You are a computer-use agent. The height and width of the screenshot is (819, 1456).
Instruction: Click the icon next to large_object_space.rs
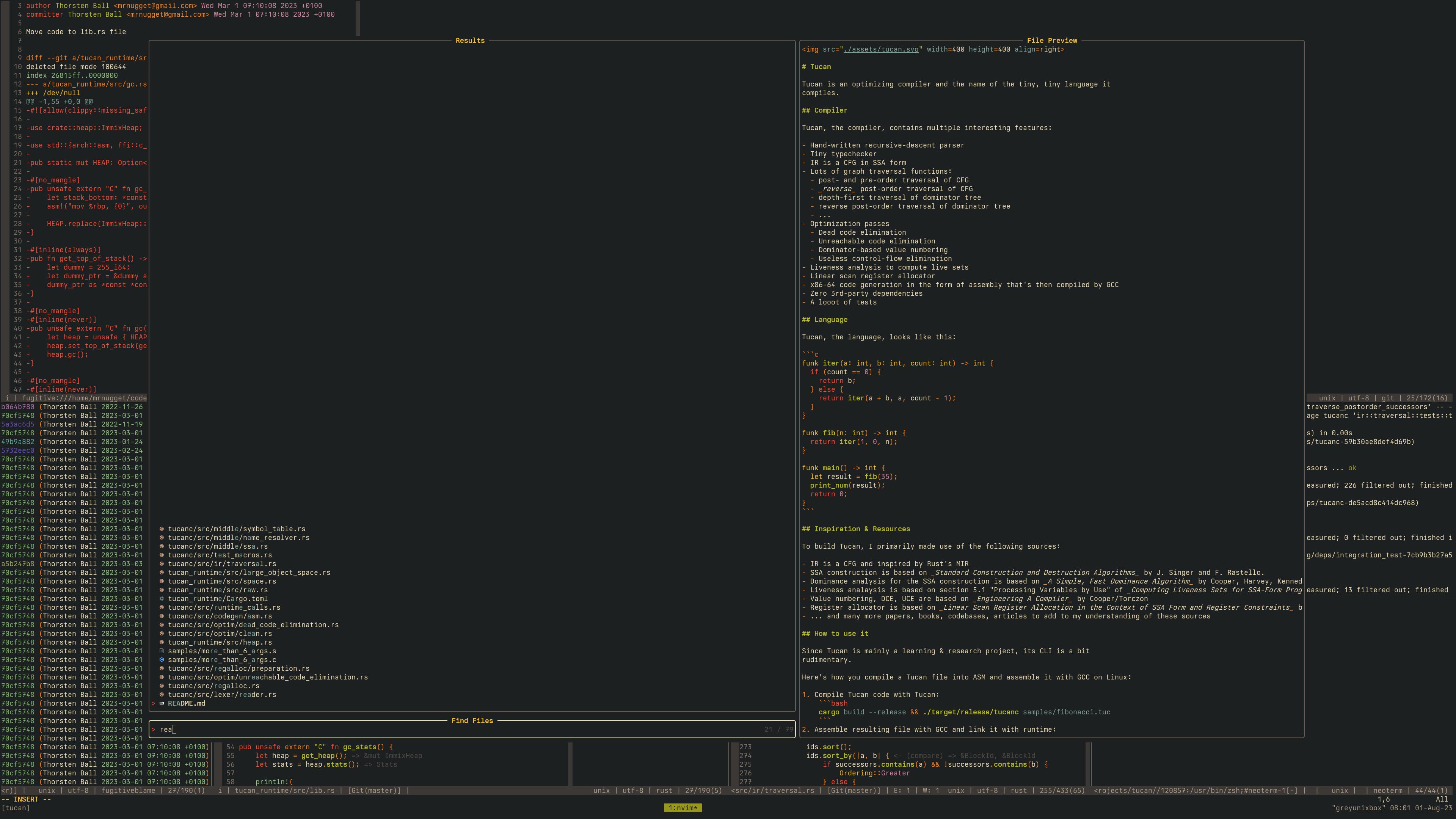pyautogui.click(x=162, y=573)
